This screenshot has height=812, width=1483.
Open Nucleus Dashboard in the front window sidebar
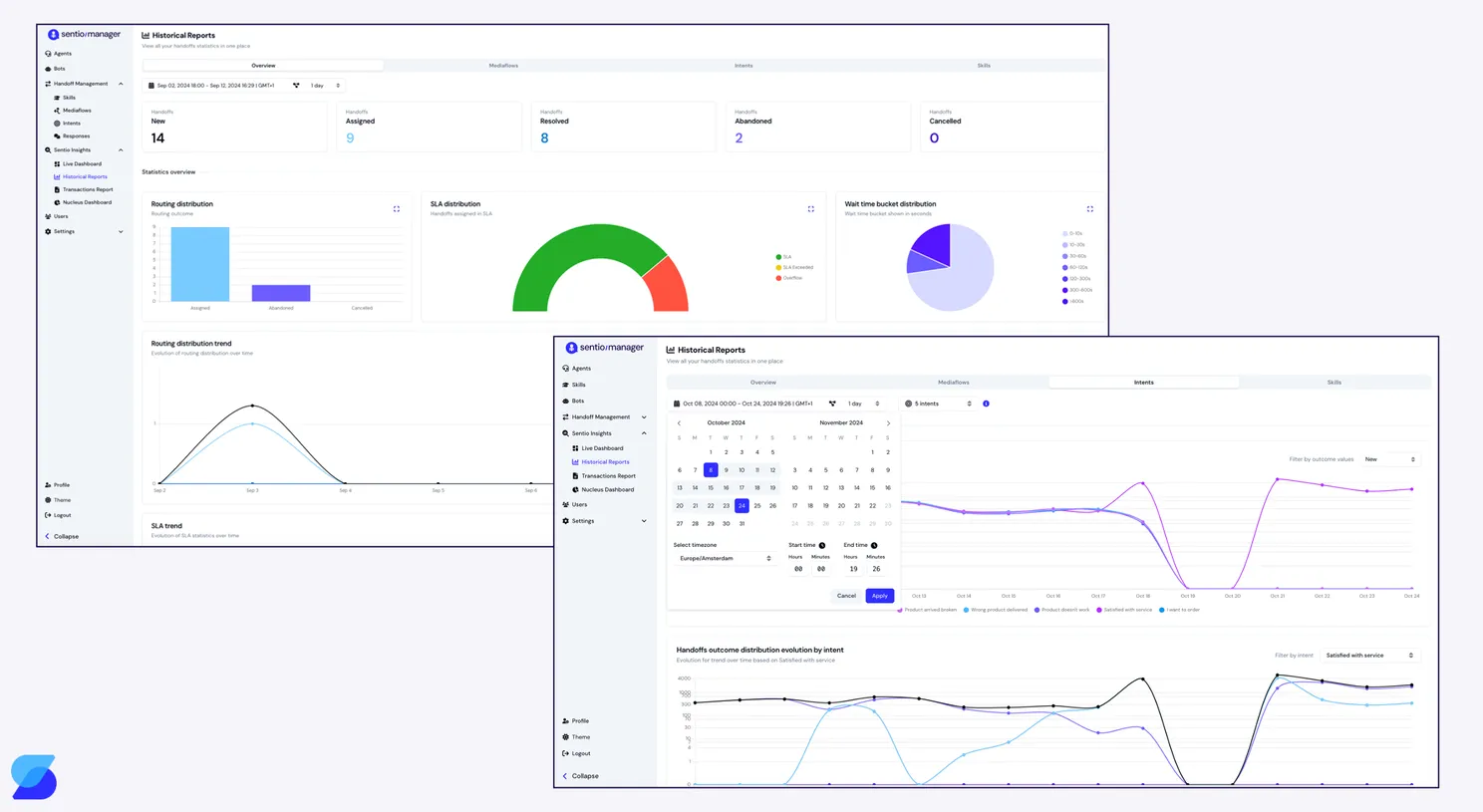click(x=603, y=490)
